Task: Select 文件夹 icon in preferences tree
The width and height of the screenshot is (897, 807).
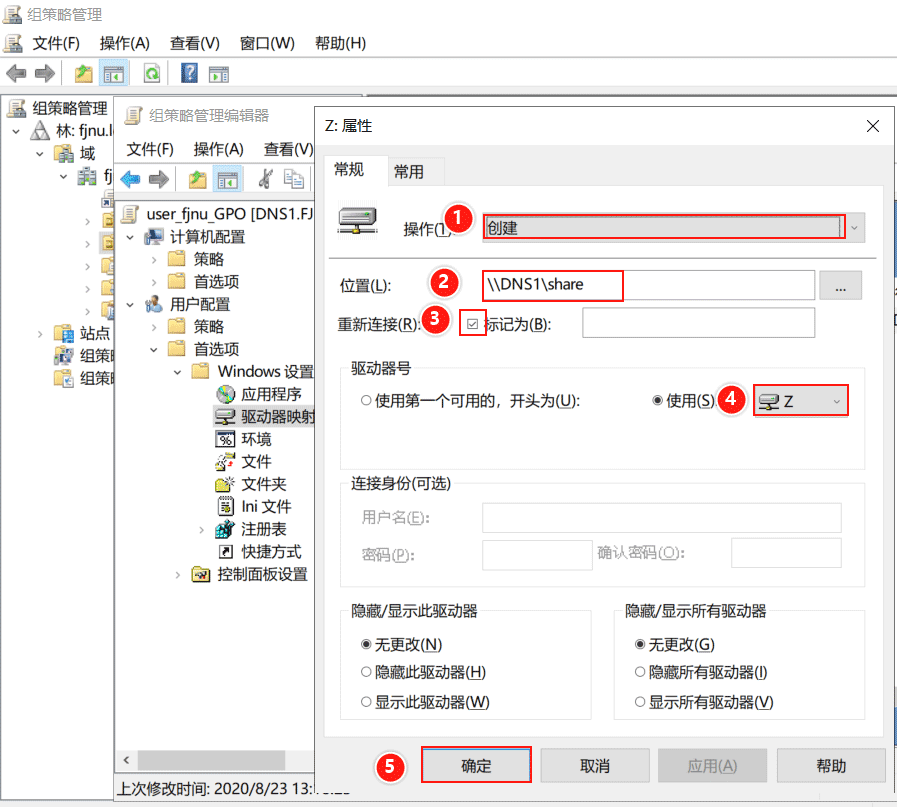Action: [x=225, y=484]
